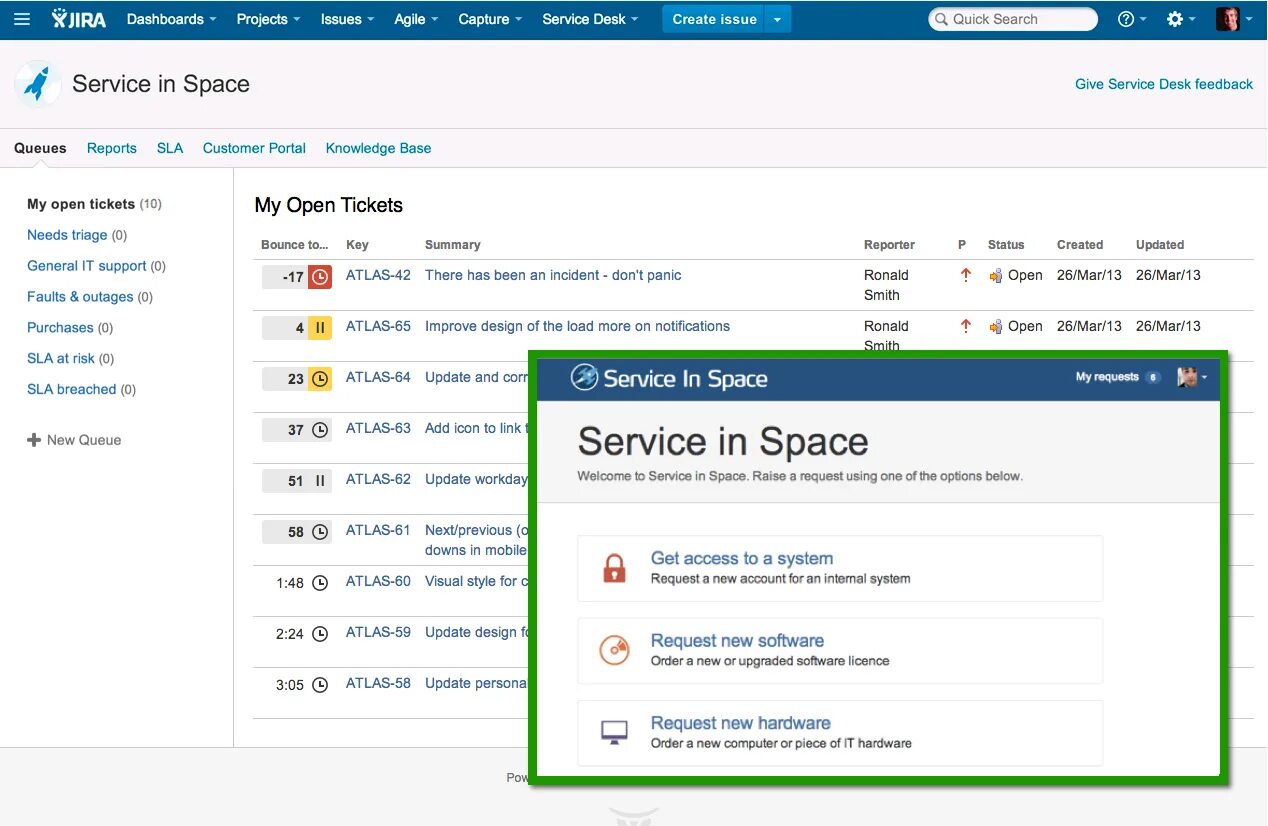Switch to the SLA tab
This screenshot has height=826, width=1268.
click(170, 148)
